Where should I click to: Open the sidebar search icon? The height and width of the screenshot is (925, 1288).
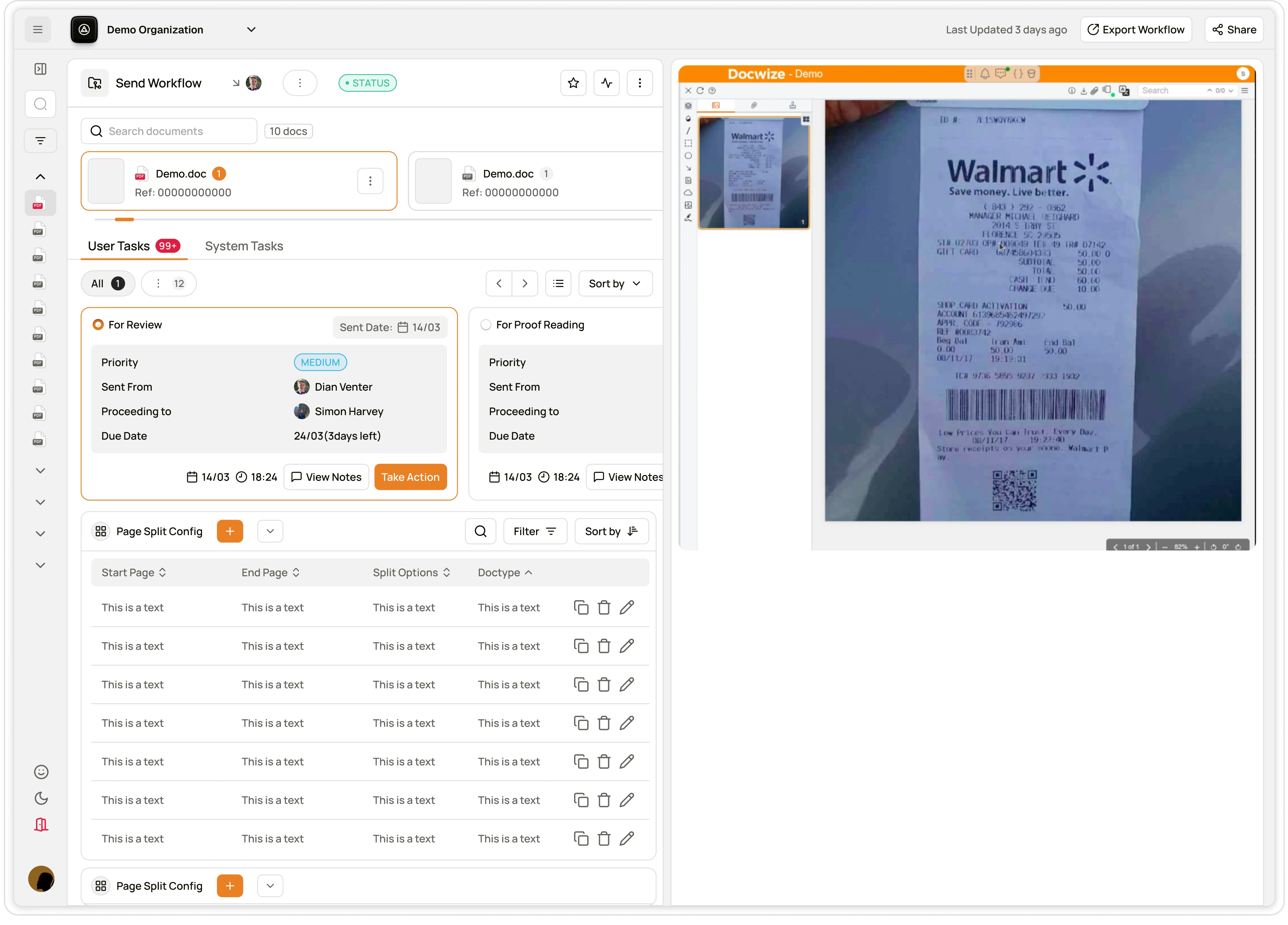point(40,104)
